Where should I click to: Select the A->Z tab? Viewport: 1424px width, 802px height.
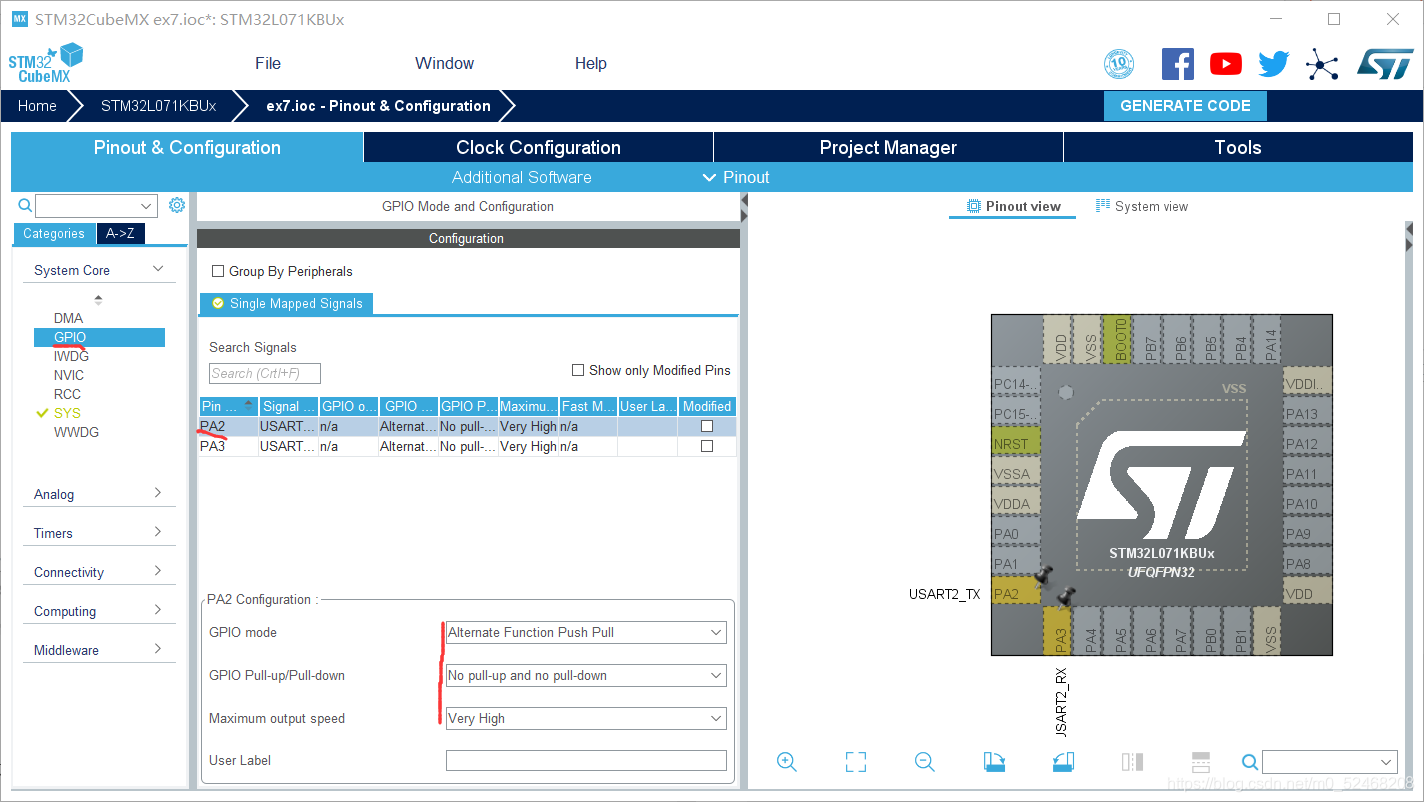coord(120,233)
